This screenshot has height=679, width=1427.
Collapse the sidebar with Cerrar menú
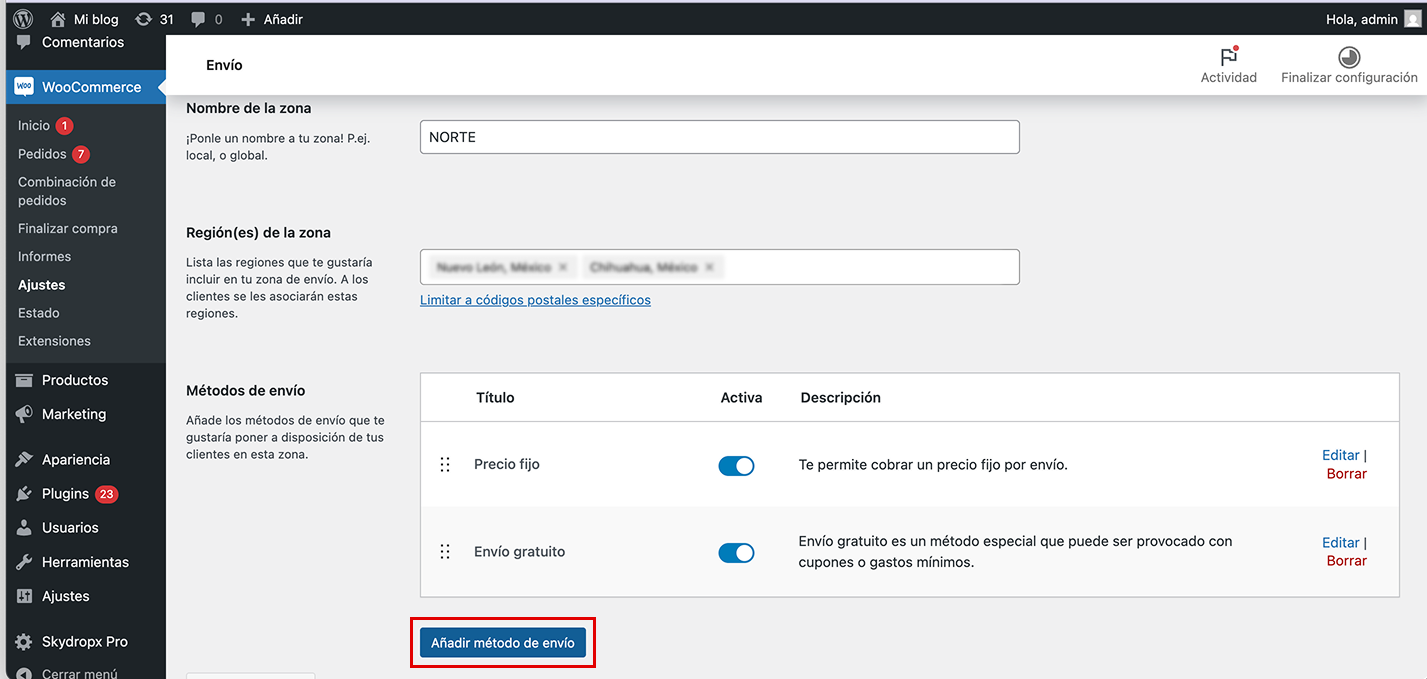68,673
